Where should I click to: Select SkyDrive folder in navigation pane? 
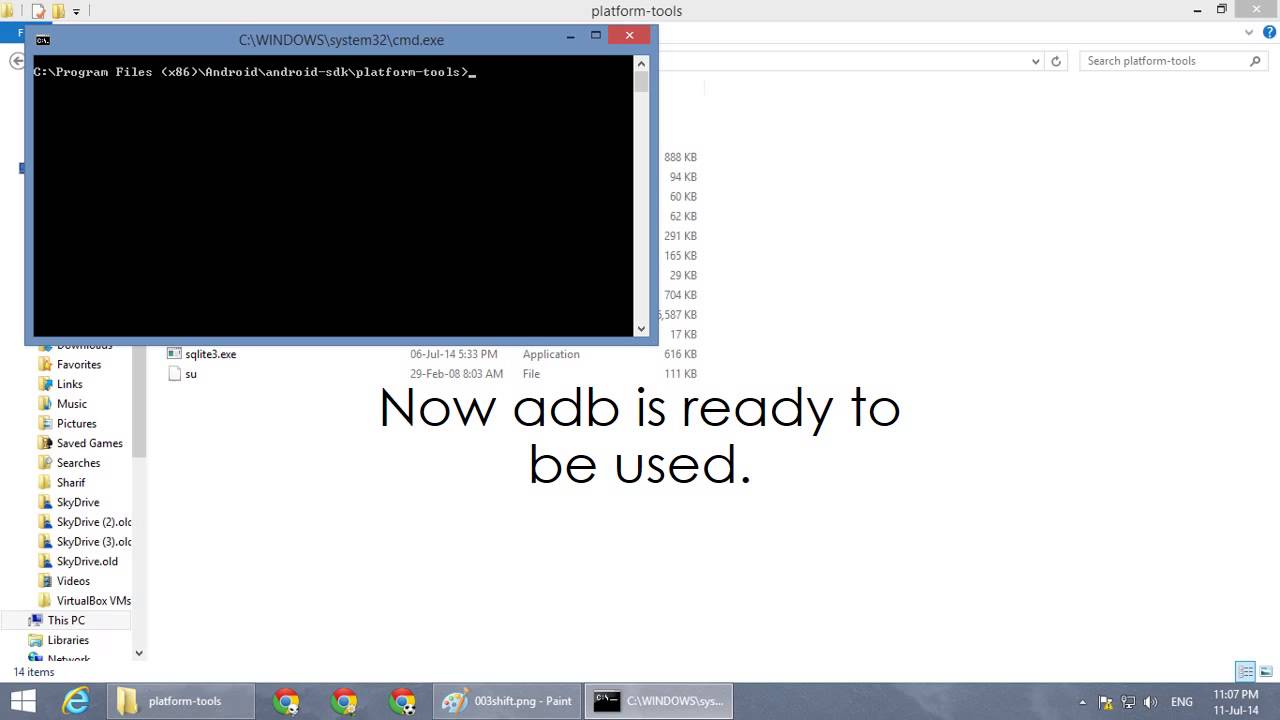[78, 502]
